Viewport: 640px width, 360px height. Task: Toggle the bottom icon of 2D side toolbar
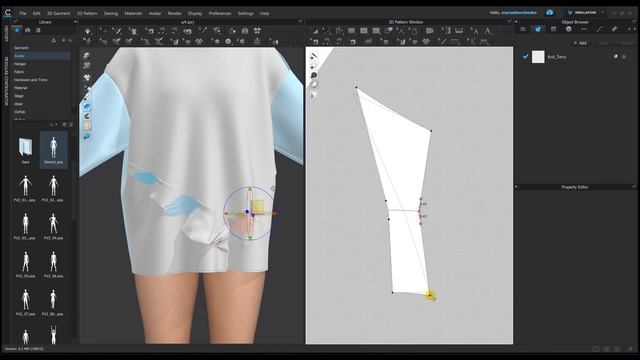click(x=313, y=95)
